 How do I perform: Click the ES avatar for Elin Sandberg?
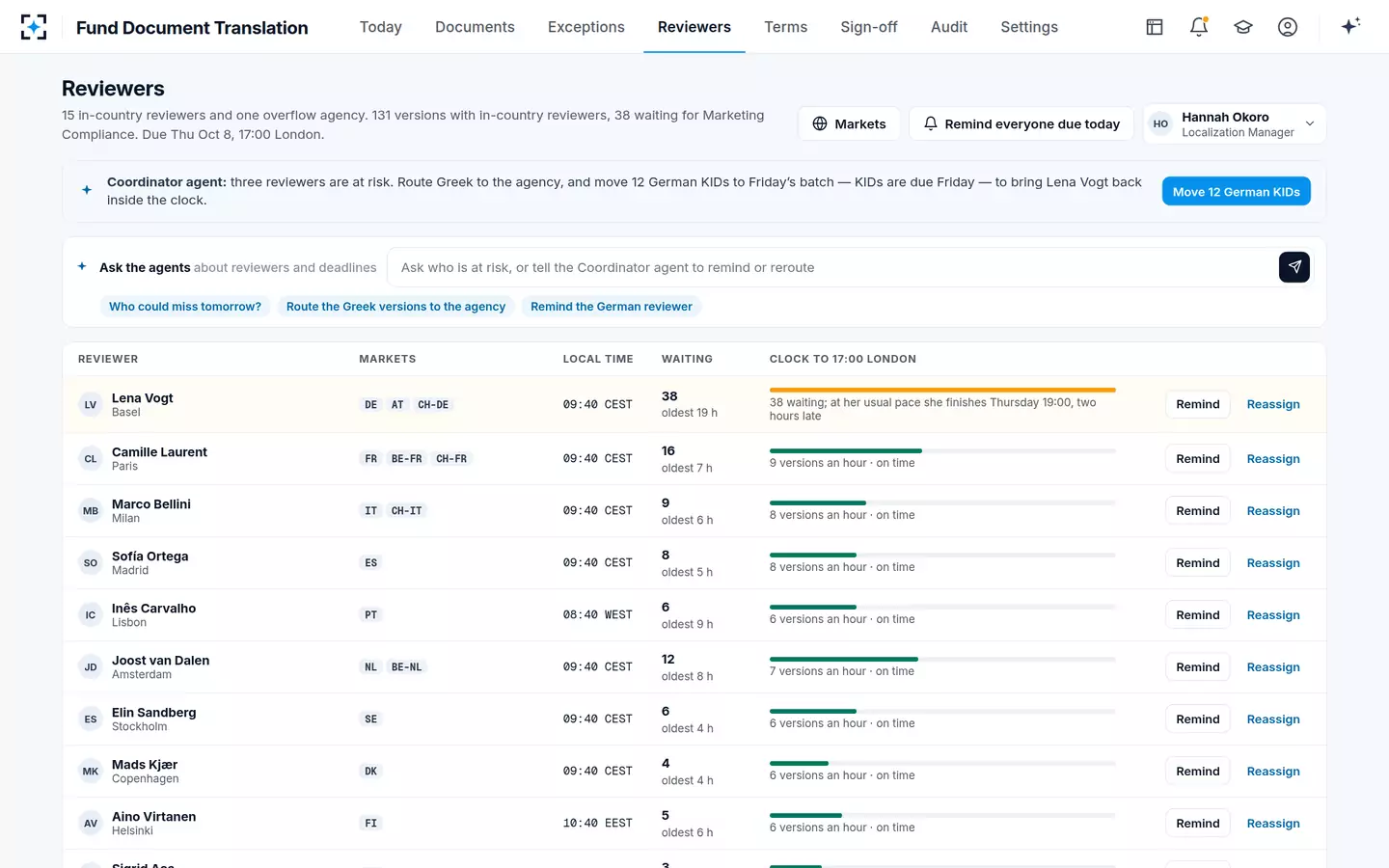[x=91, y=719]
